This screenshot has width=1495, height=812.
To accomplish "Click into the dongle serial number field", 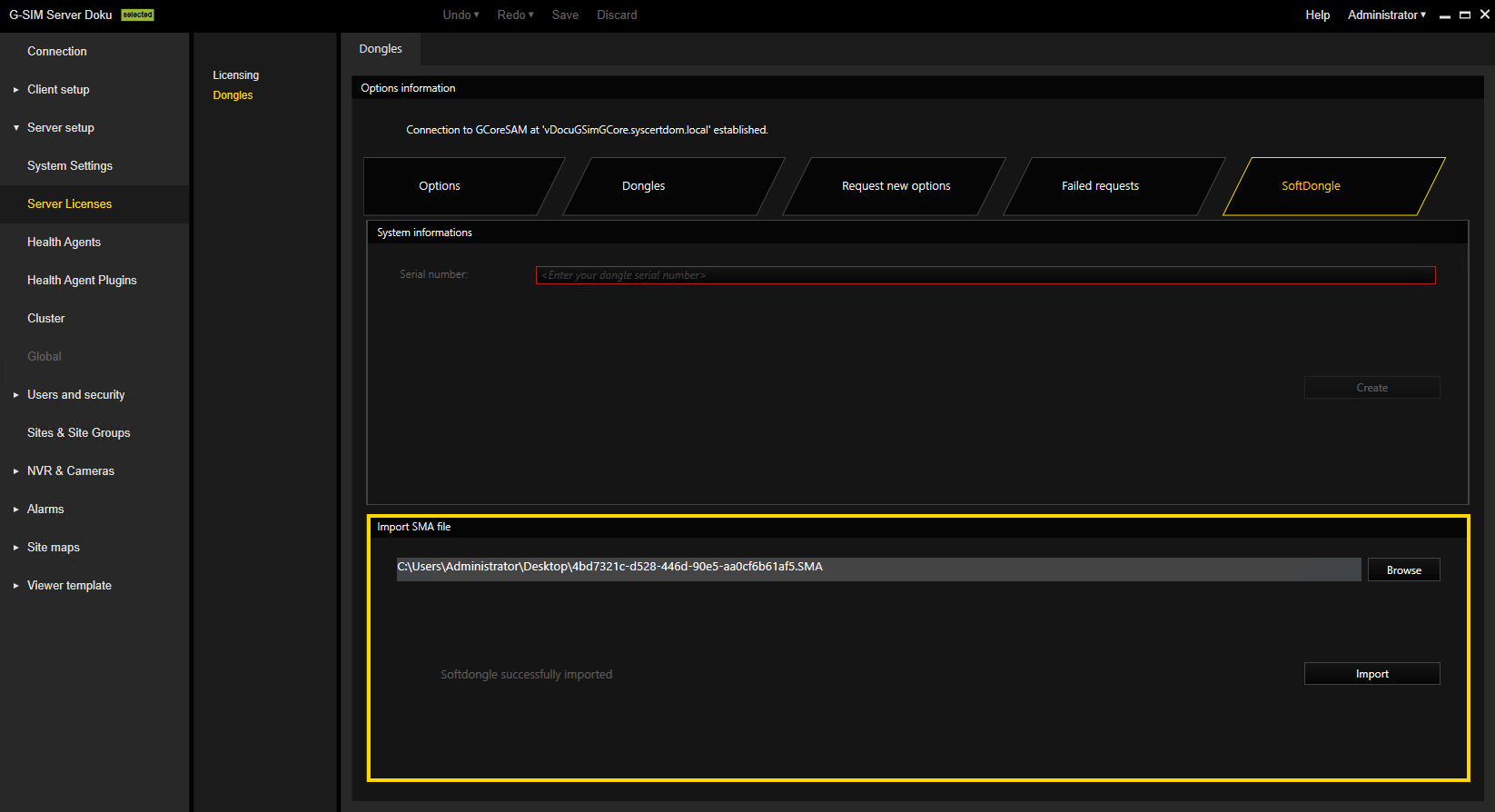I will coord(985,275).
